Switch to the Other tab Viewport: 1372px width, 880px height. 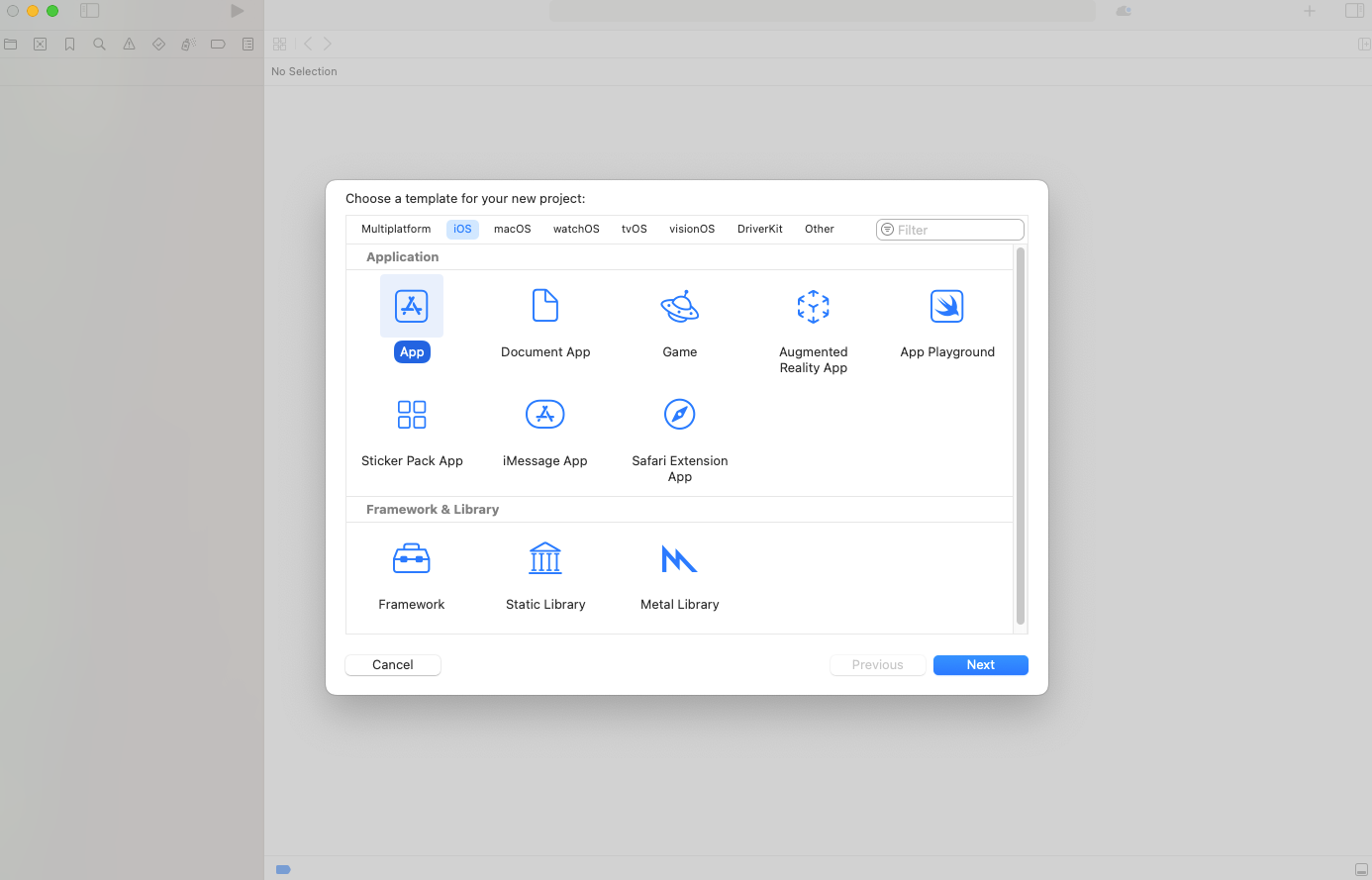(x=820, y=229)
